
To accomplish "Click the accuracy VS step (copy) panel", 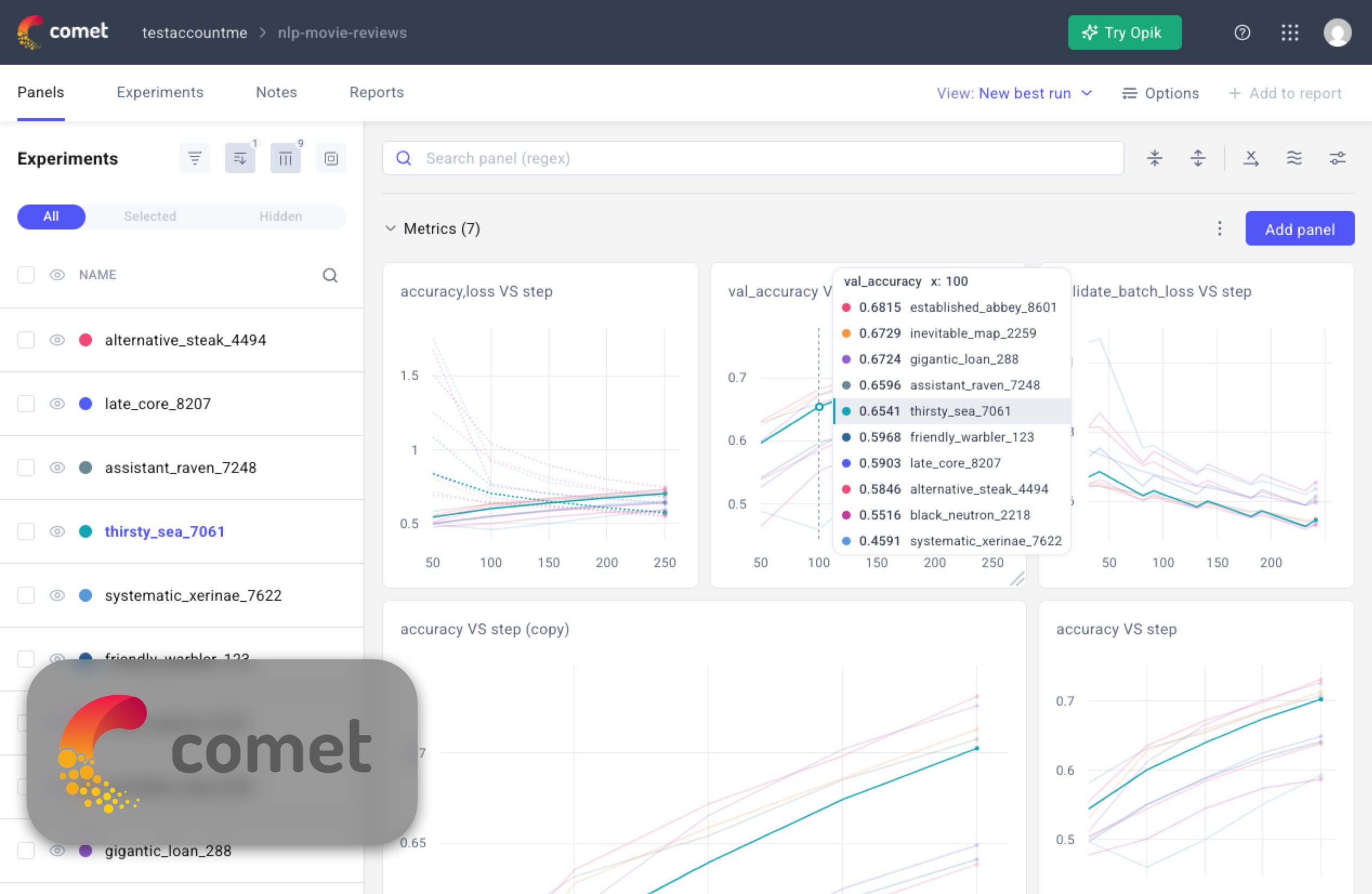I will click(704, 747).
